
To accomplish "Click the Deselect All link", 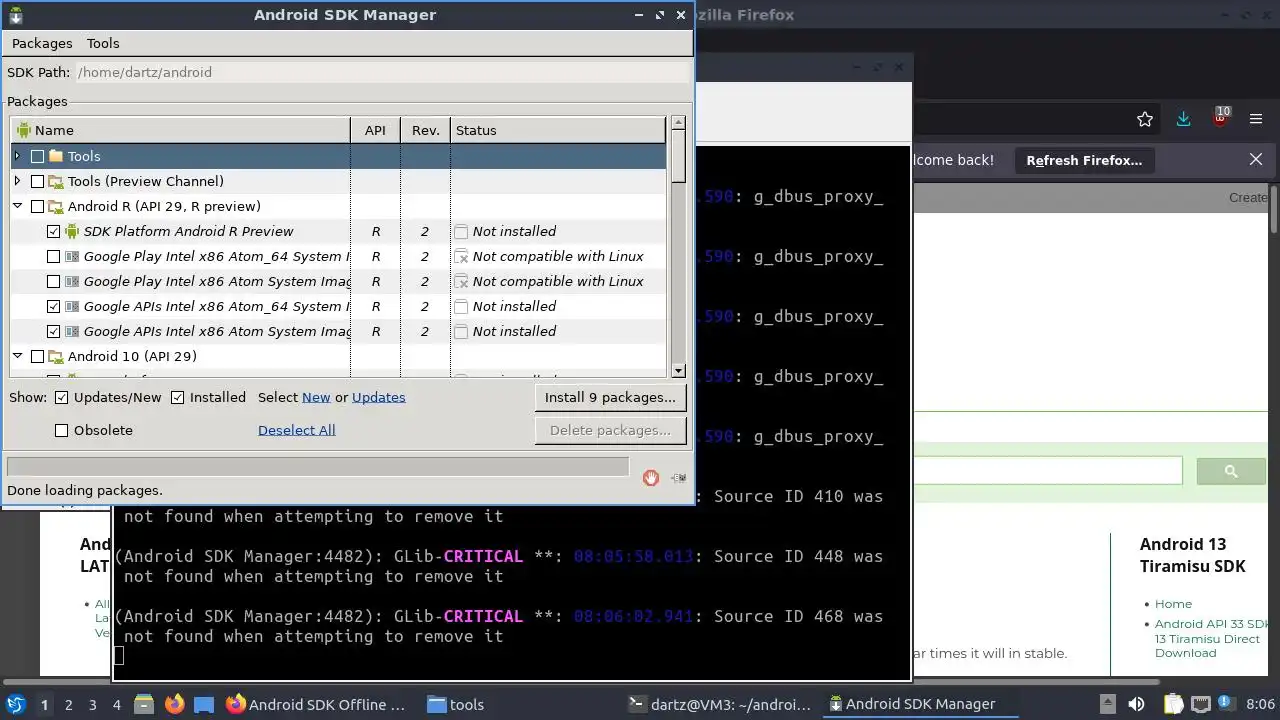I will point(297,430).
